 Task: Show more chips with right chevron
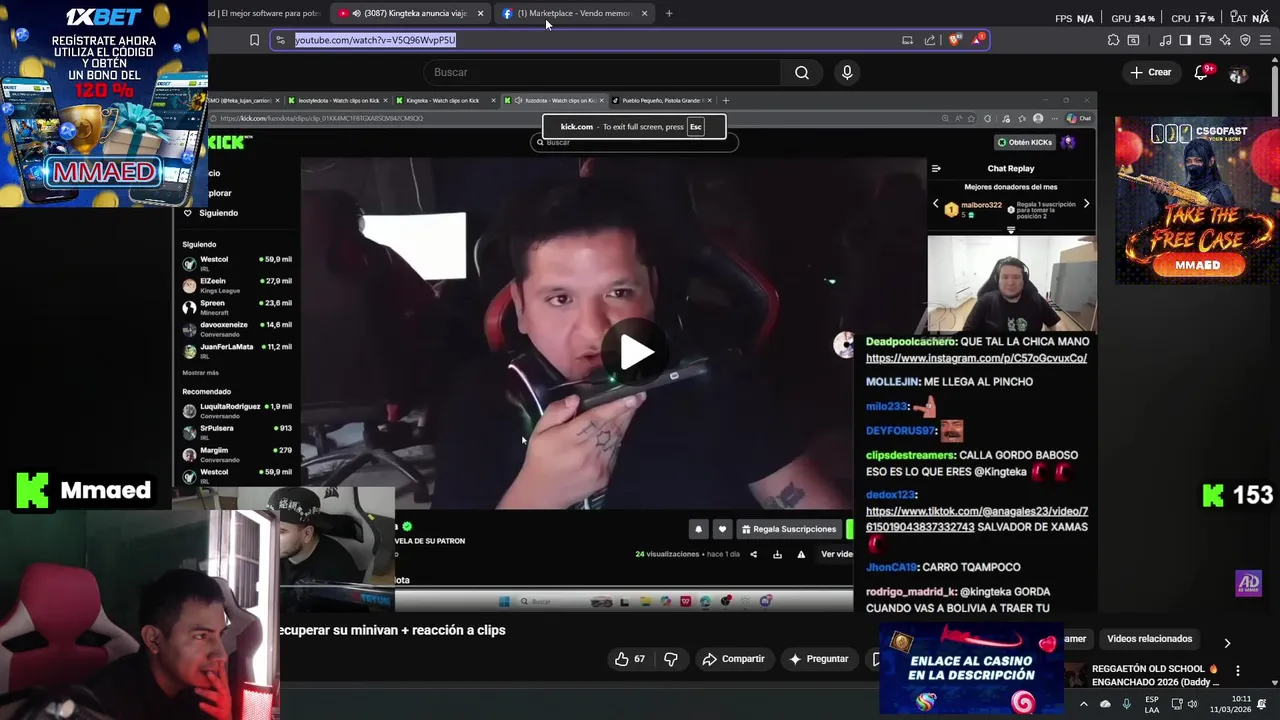click(x=1227, y=643)
